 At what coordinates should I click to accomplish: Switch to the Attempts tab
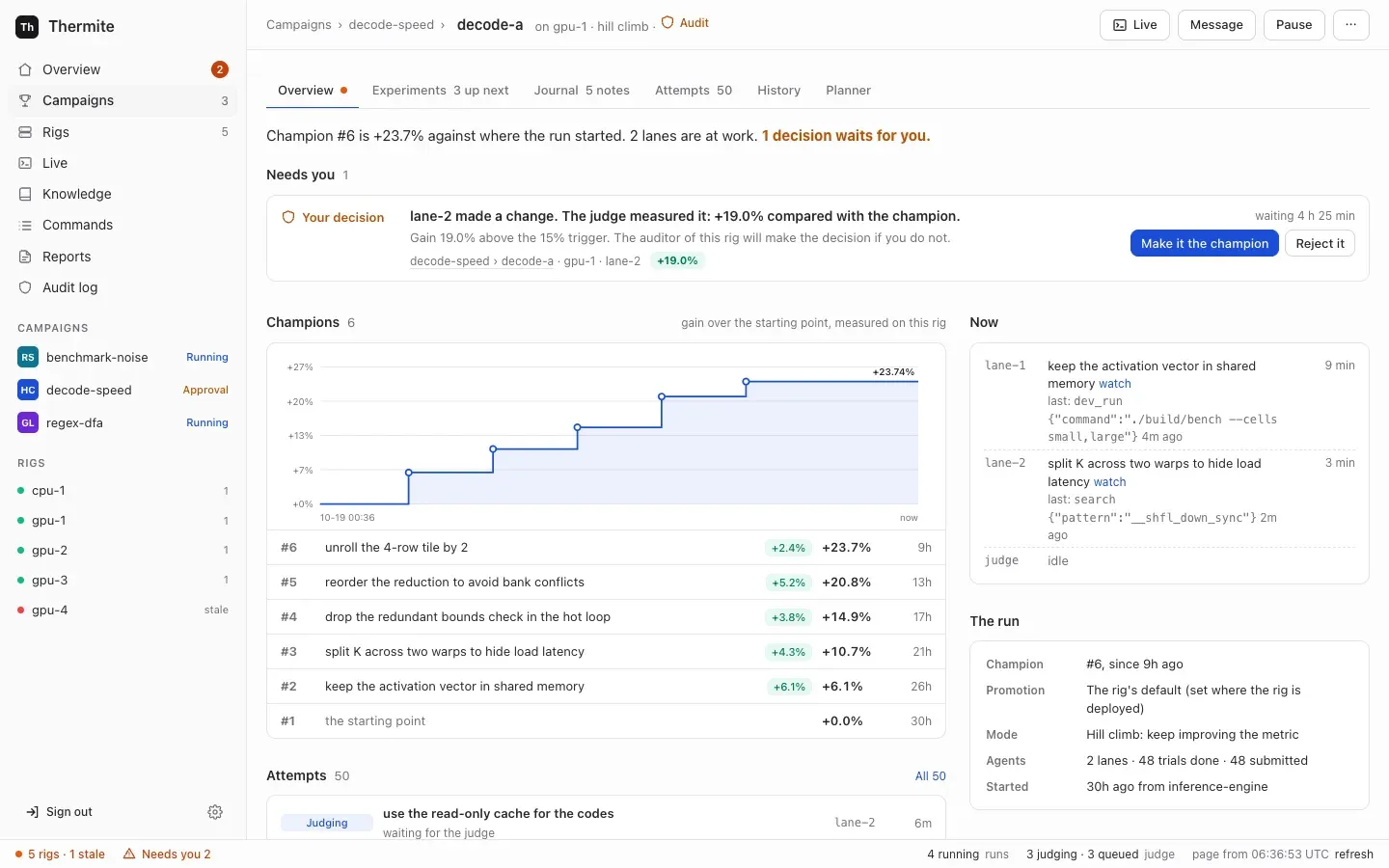click(694, 91)
